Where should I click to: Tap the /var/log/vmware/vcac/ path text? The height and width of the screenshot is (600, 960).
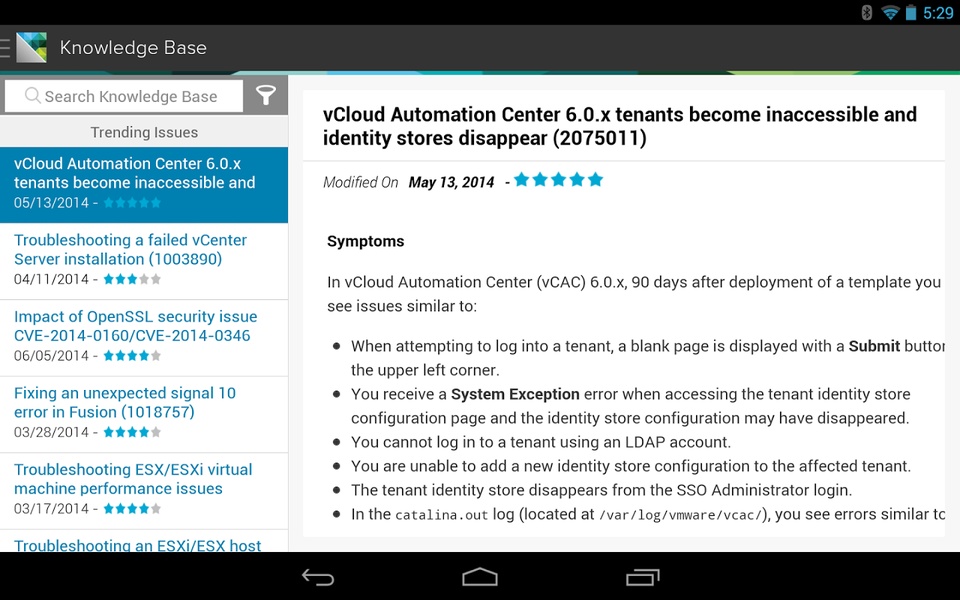[x=681, y=515]
